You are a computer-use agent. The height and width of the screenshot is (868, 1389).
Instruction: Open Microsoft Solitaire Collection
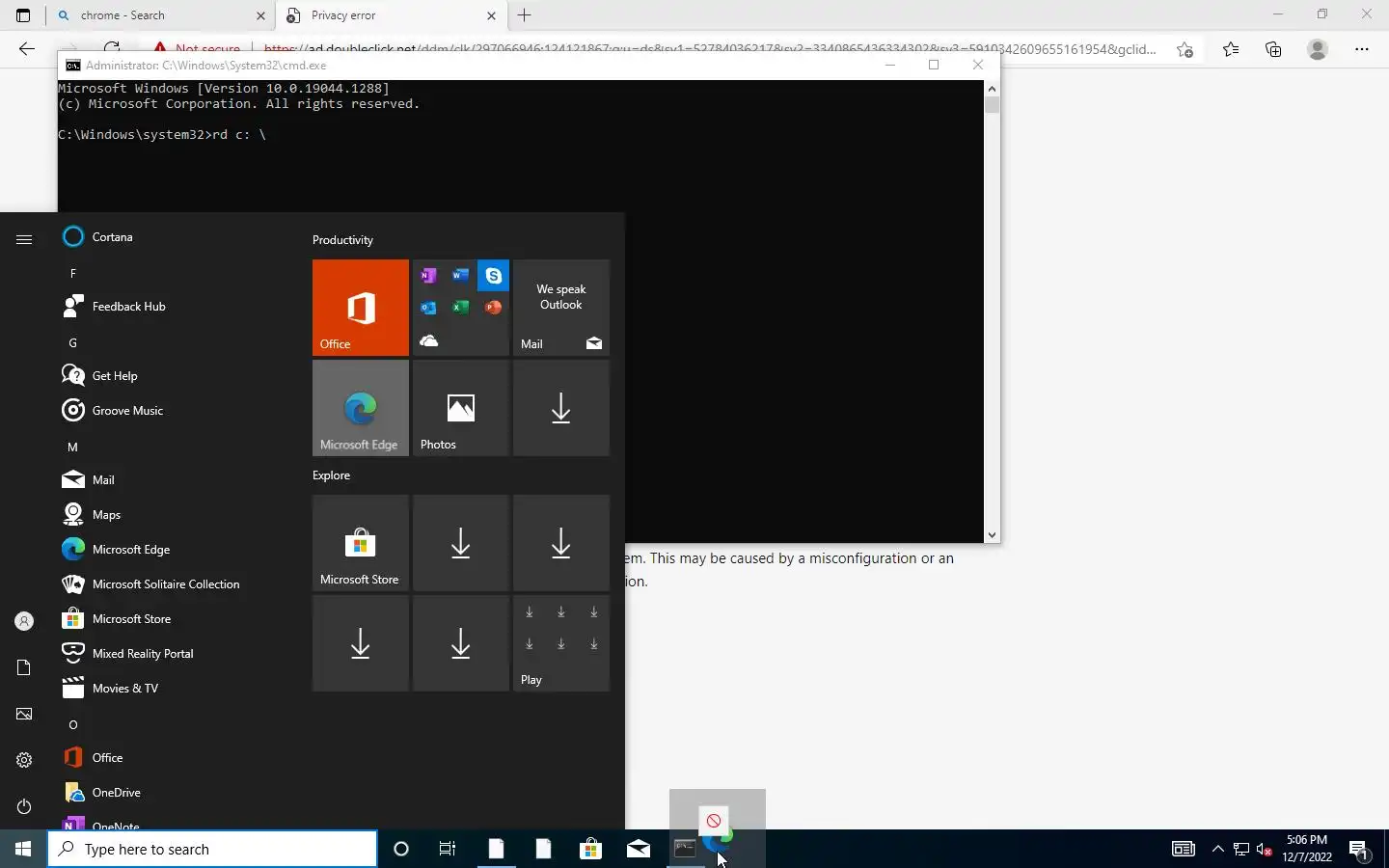(172, 584)
